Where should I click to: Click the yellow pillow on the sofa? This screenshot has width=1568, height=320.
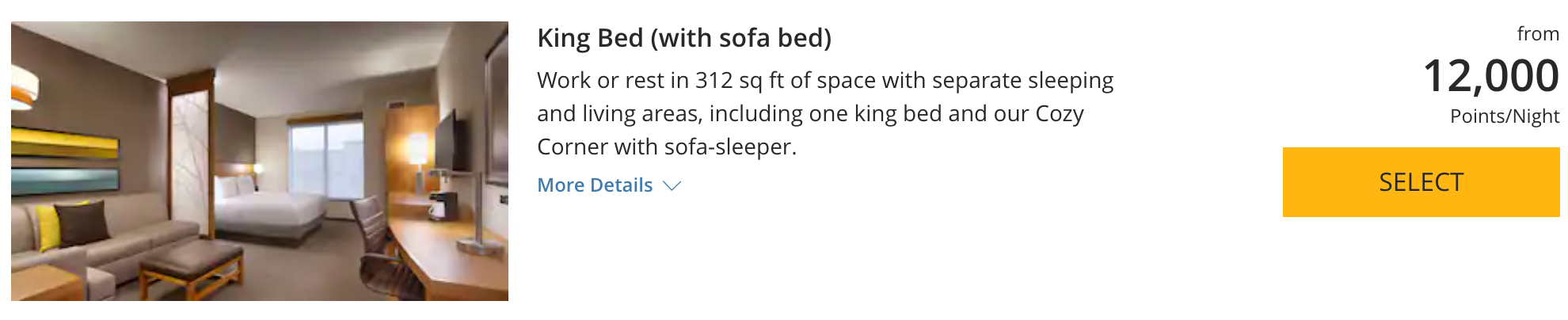pyautogui.click(x=49, y=226)
